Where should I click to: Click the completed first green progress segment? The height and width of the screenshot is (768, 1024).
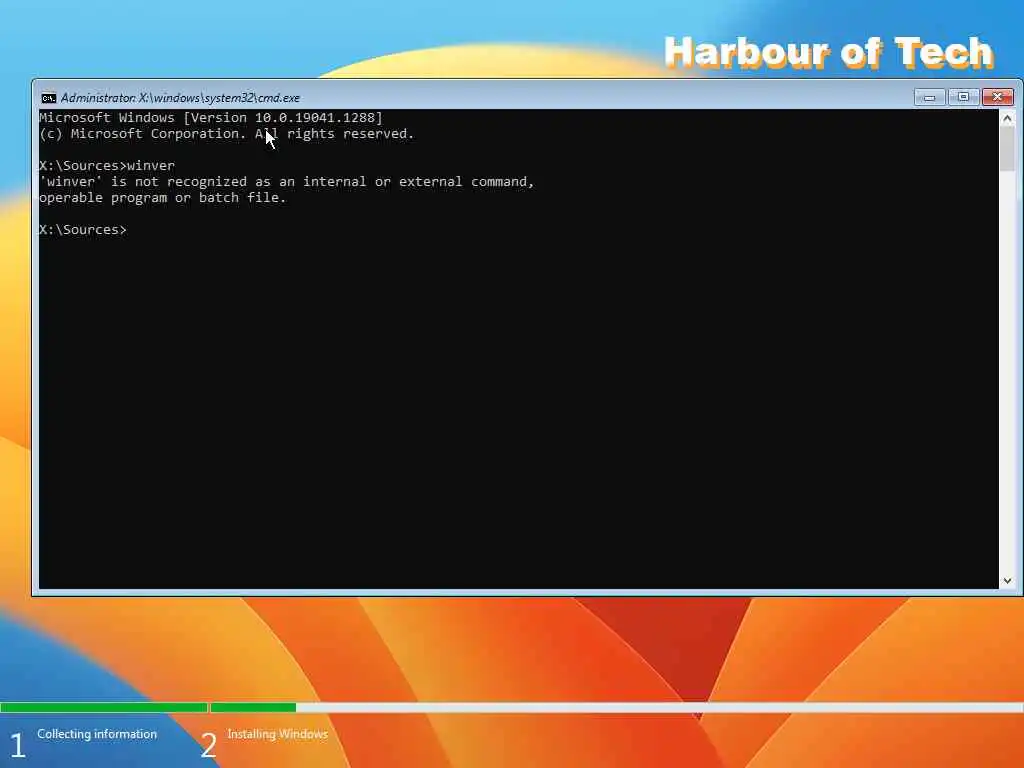tap(104, 707)
